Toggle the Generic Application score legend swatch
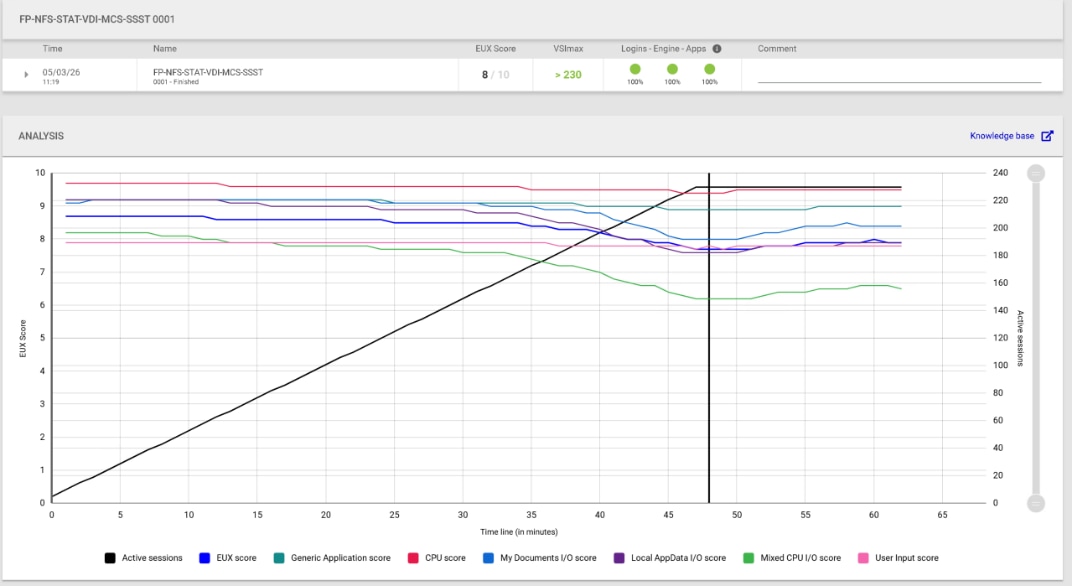Viewport: 1072px width, 586px height. pyautogui.click(x=278, y=558)
